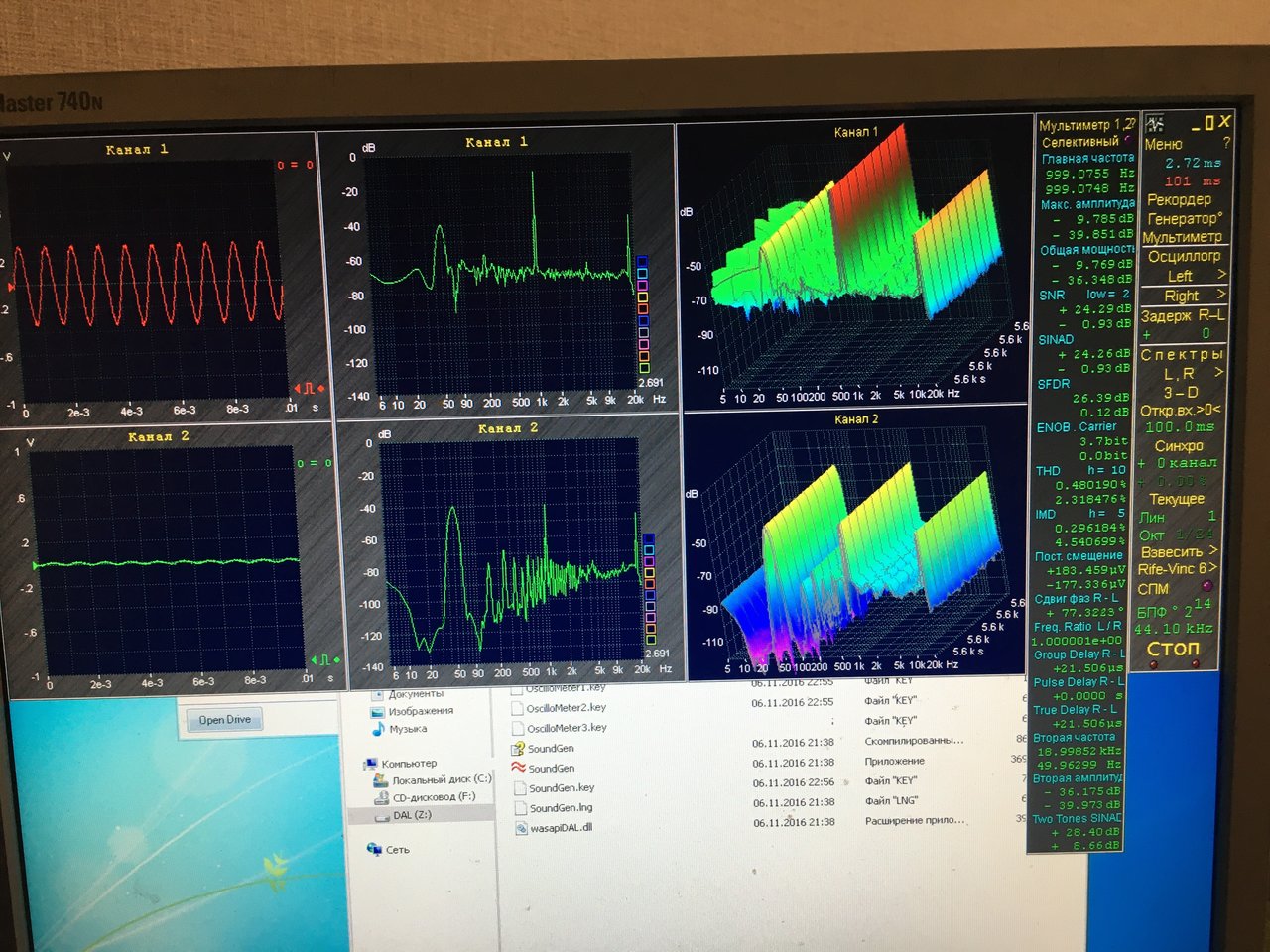Open the Меню item in control panel
Image resolution: width=1270 pixels, height=952 pixels.
coord(1163,144)
